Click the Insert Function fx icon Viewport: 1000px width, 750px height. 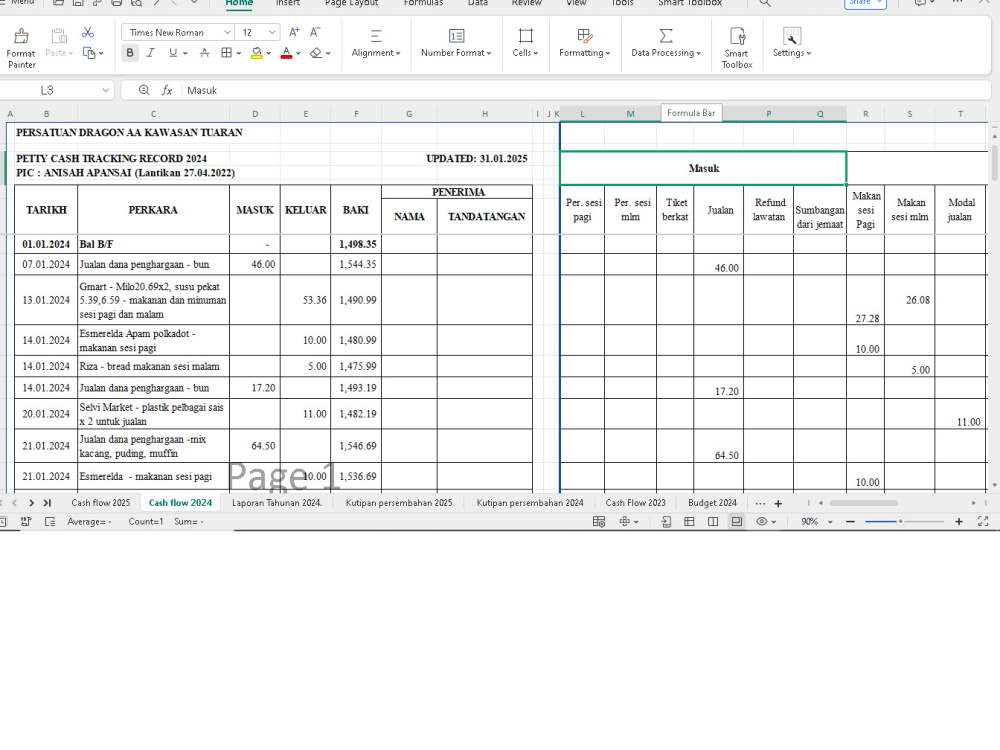click(x=166, y=91)
